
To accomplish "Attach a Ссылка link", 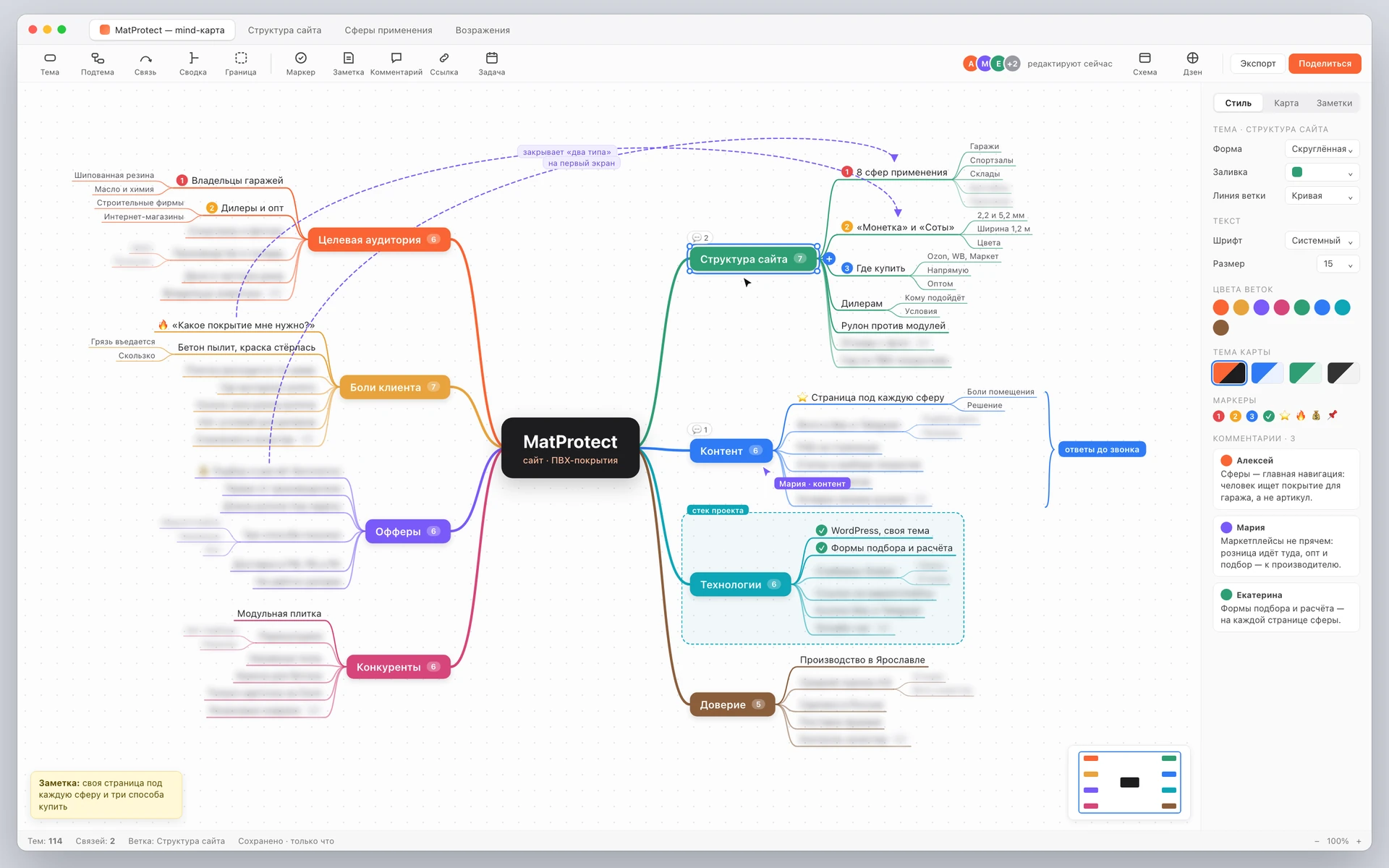I will click(444, 64).
